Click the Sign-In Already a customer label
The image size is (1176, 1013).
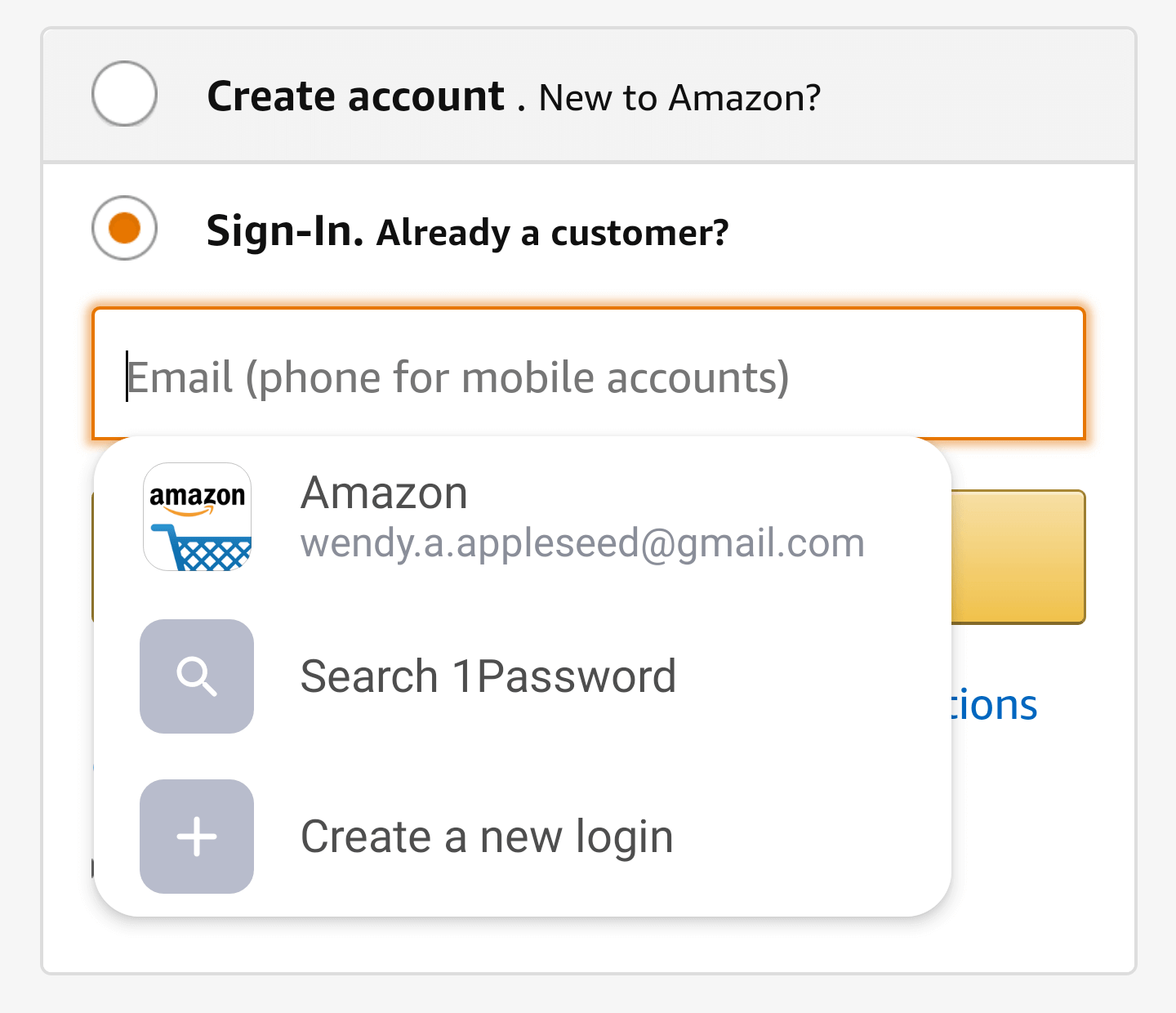click(x=467, y=231)
